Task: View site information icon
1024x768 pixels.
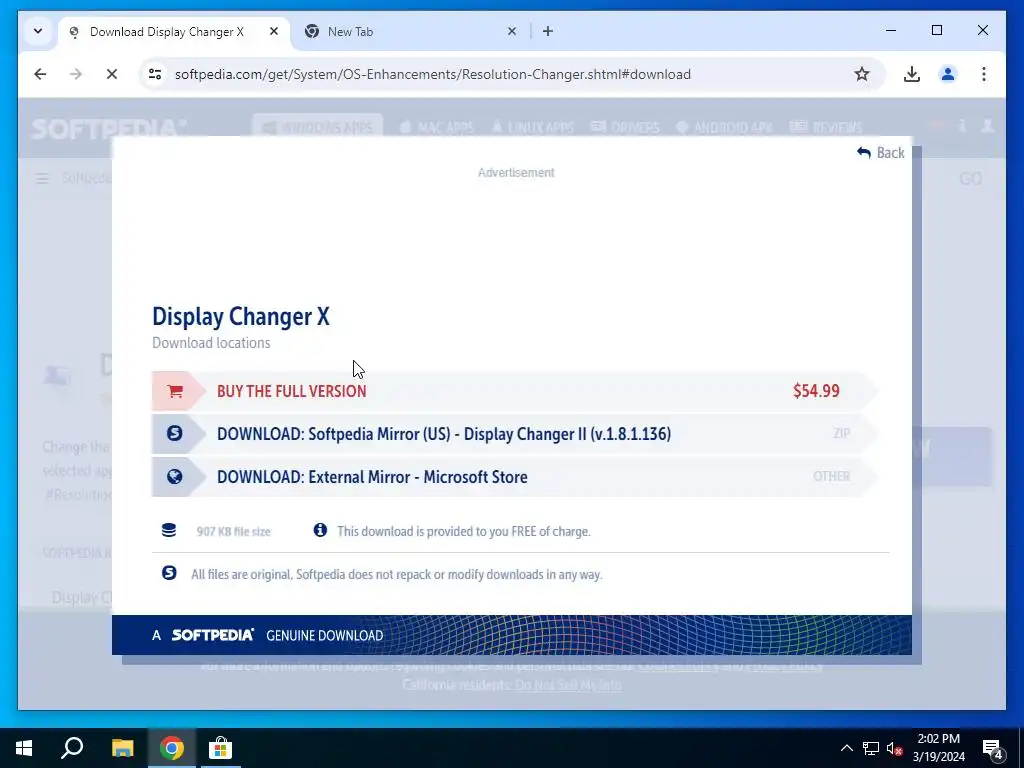Action: tap(155, 74)
